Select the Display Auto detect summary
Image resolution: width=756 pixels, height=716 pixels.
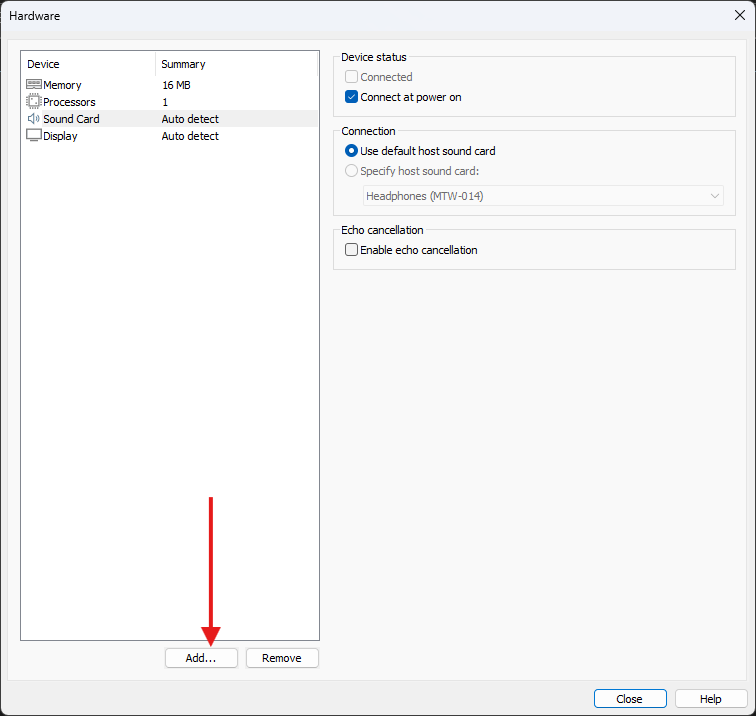(x=190, y=136)
